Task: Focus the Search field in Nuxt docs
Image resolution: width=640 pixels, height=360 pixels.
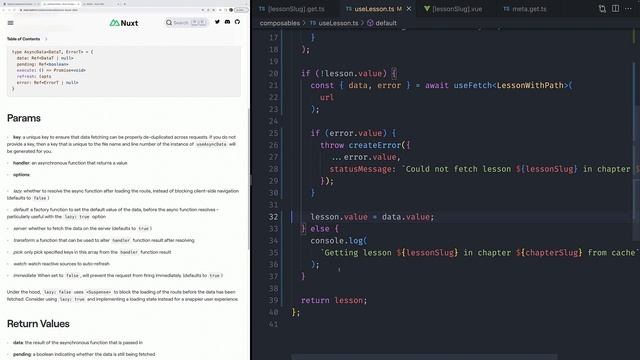Action: click(x=186, y=23)
